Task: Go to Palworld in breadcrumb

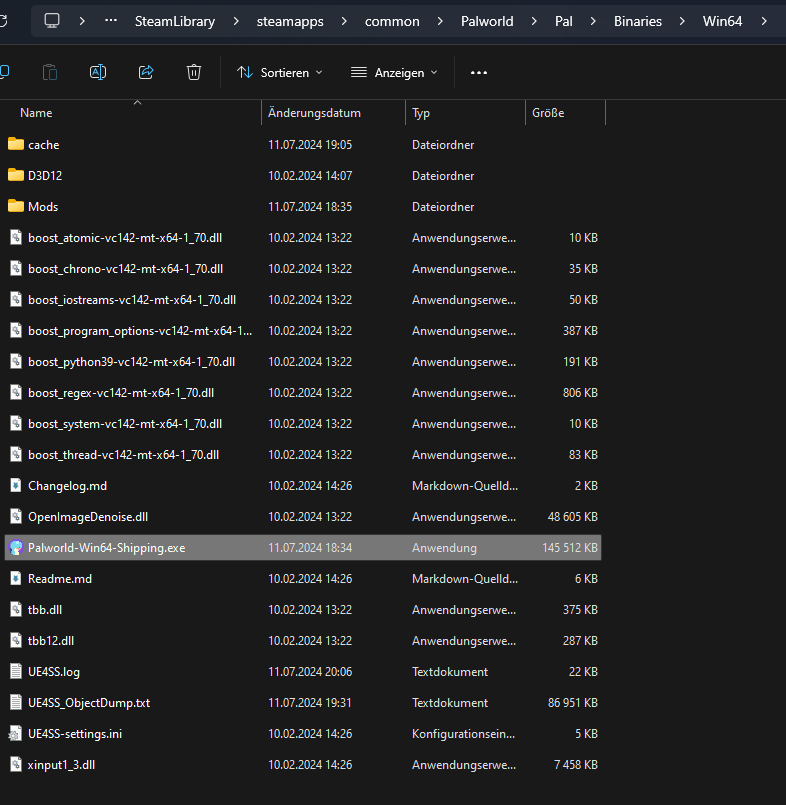Action: coord(487,21)
